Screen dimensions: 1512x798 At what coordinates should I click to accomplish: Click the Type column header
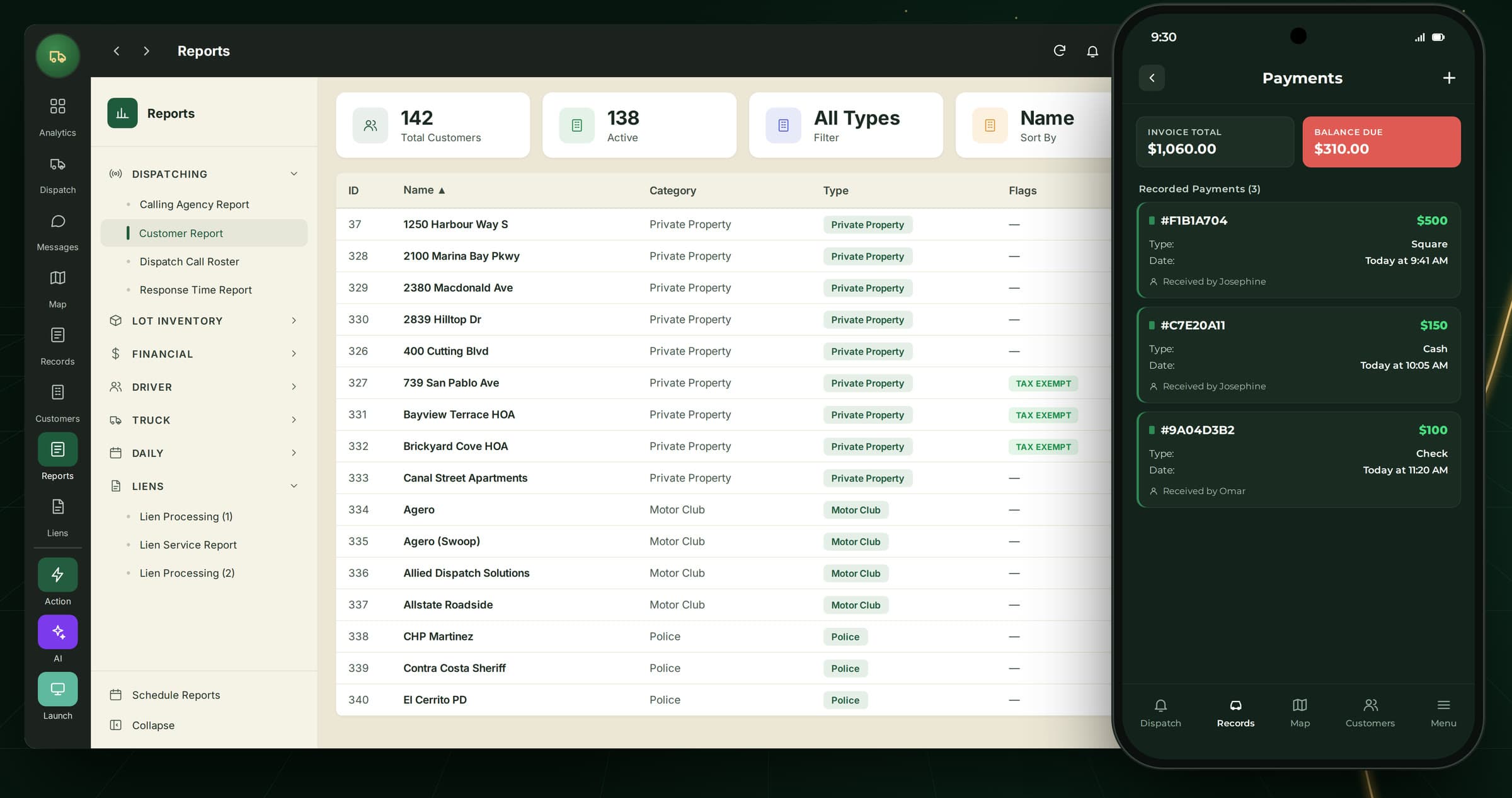[835, 190]
